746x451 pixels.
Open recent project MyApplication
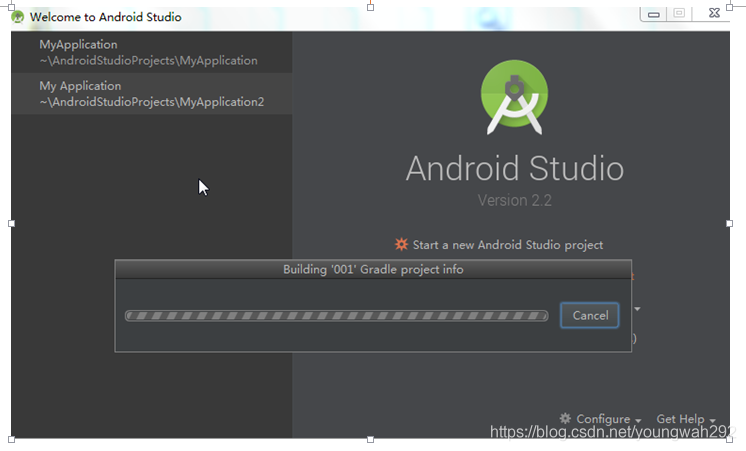tap(152, 52)
